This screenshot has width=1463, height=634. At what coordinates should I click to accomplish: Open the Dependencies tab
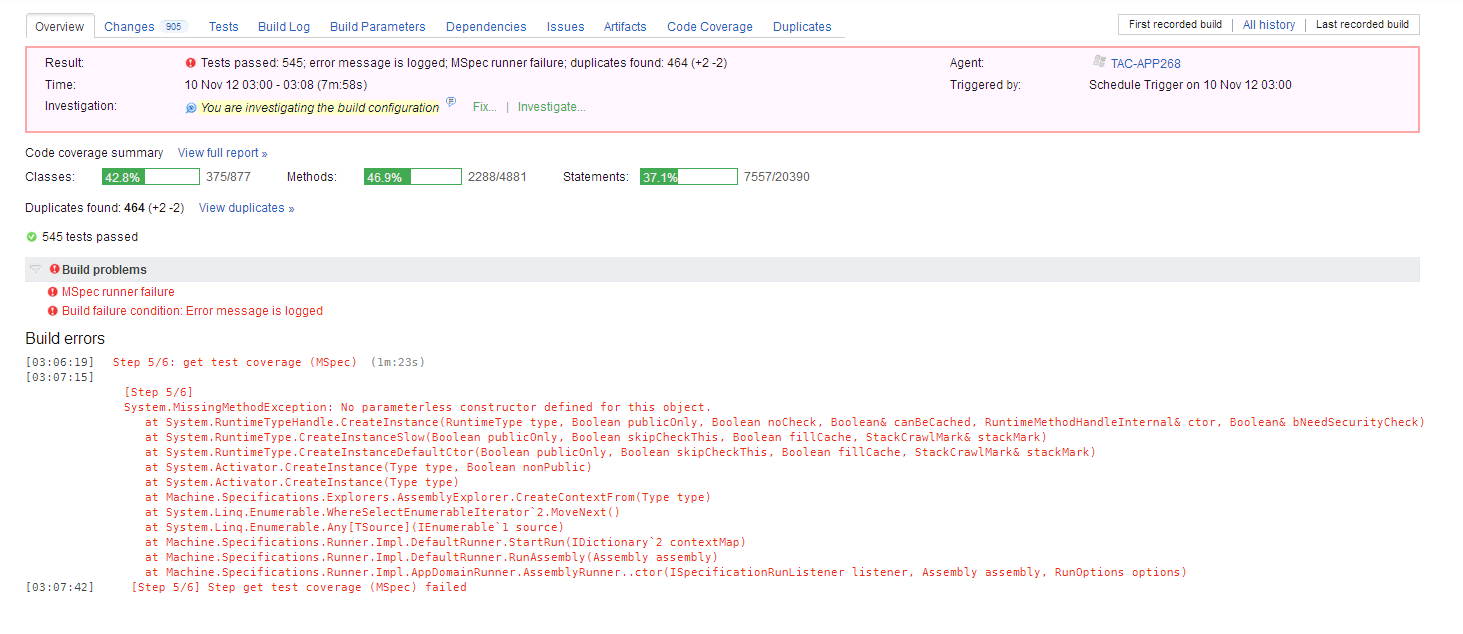[486, 27]
